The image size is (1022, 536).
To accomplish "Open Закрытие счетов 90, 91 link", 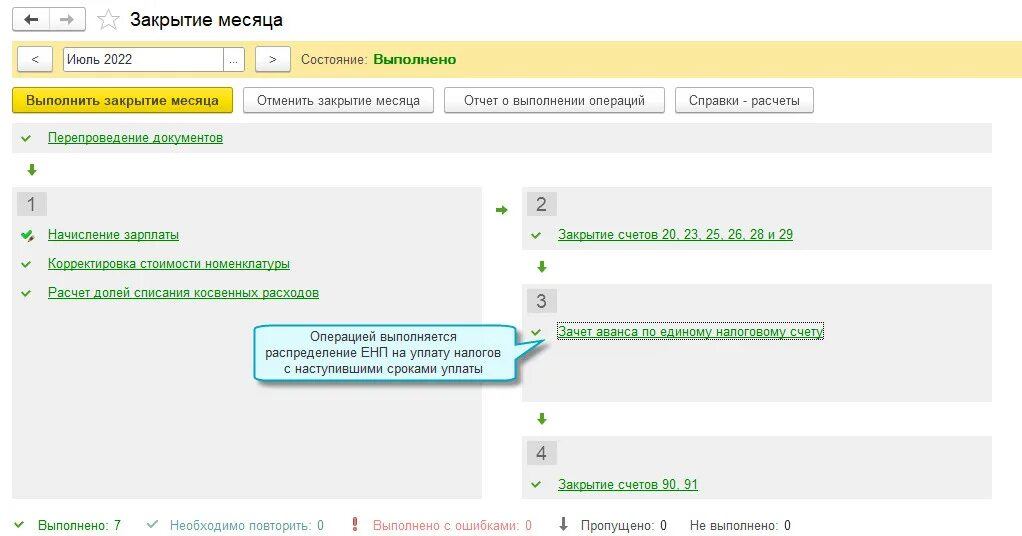I will pos(628,484).
